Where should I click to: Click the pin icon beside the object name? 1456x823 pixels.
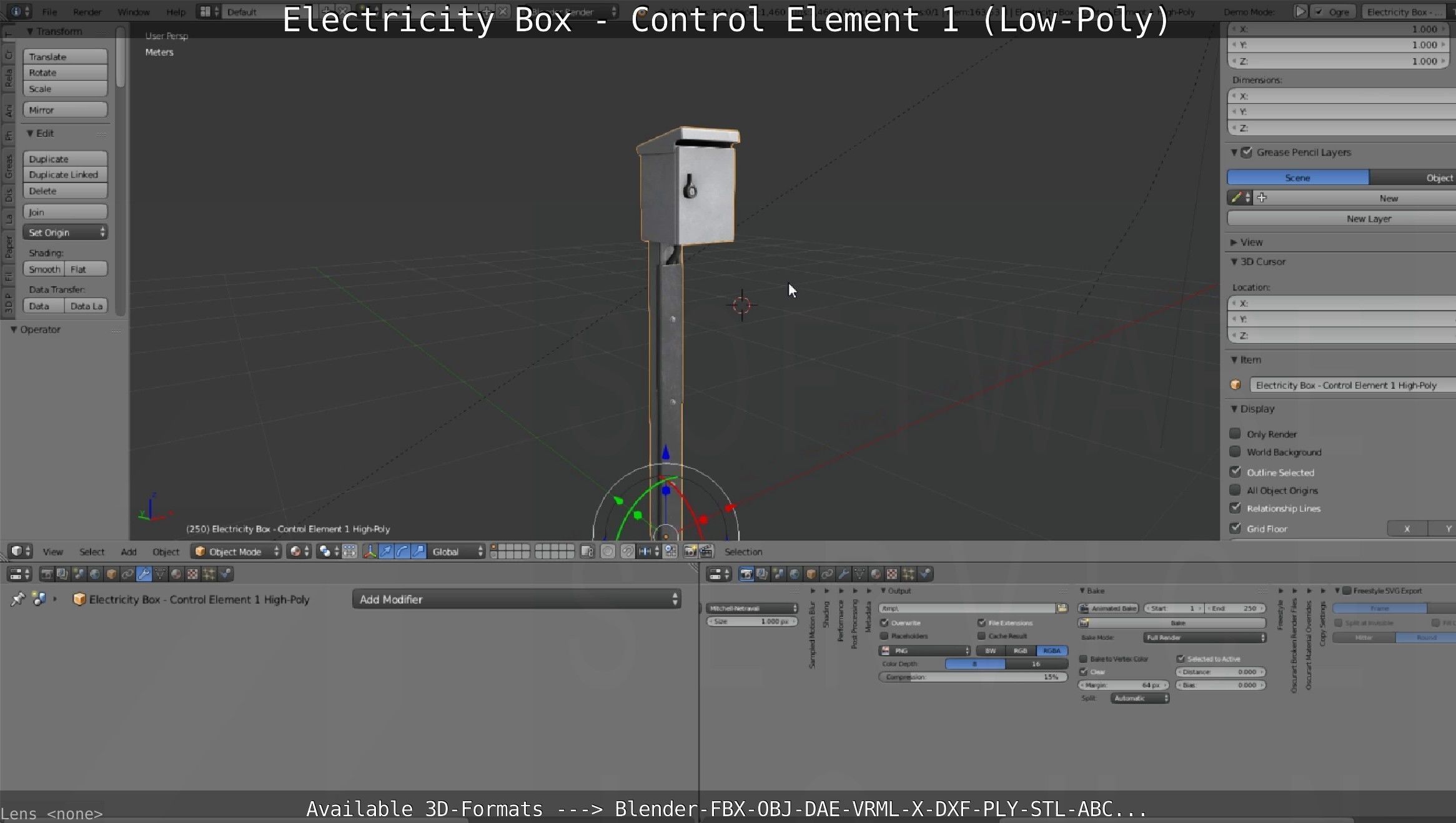coord(17,599)
